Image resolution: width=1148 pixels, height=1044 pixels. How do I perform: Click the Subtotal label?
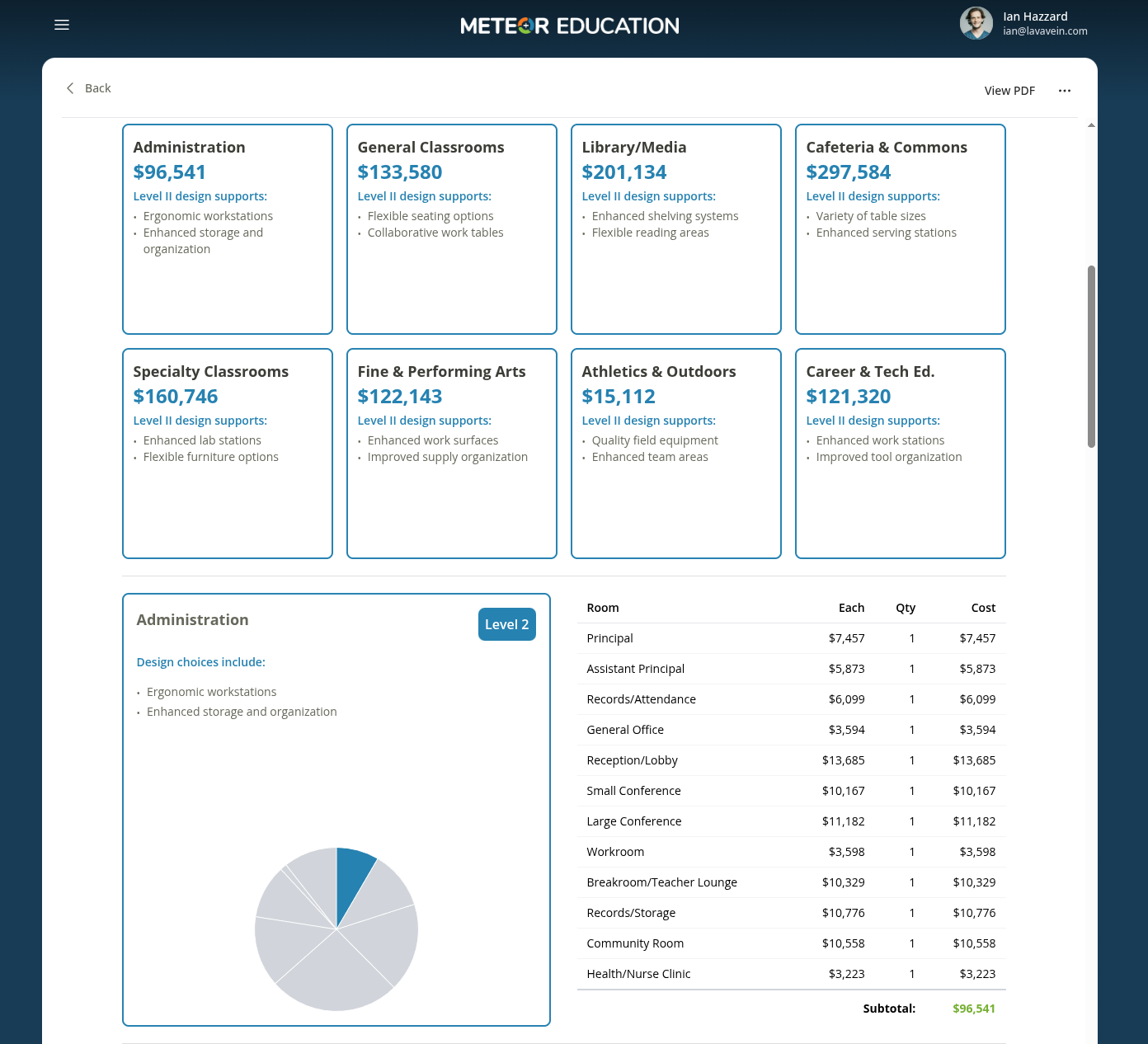click(x=889, y=1009)
